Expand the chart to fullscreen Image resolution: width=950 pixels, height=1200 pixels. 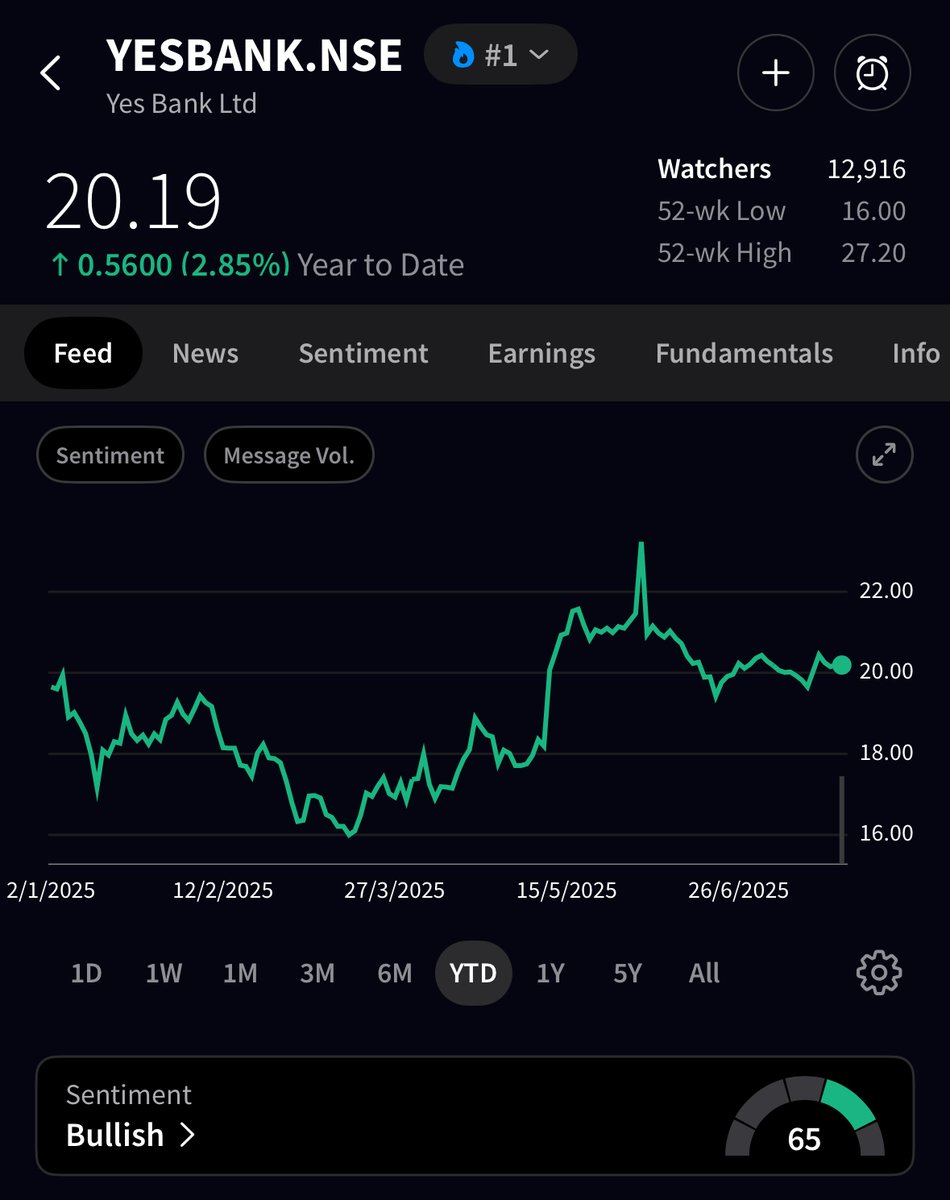pos(884,456)
